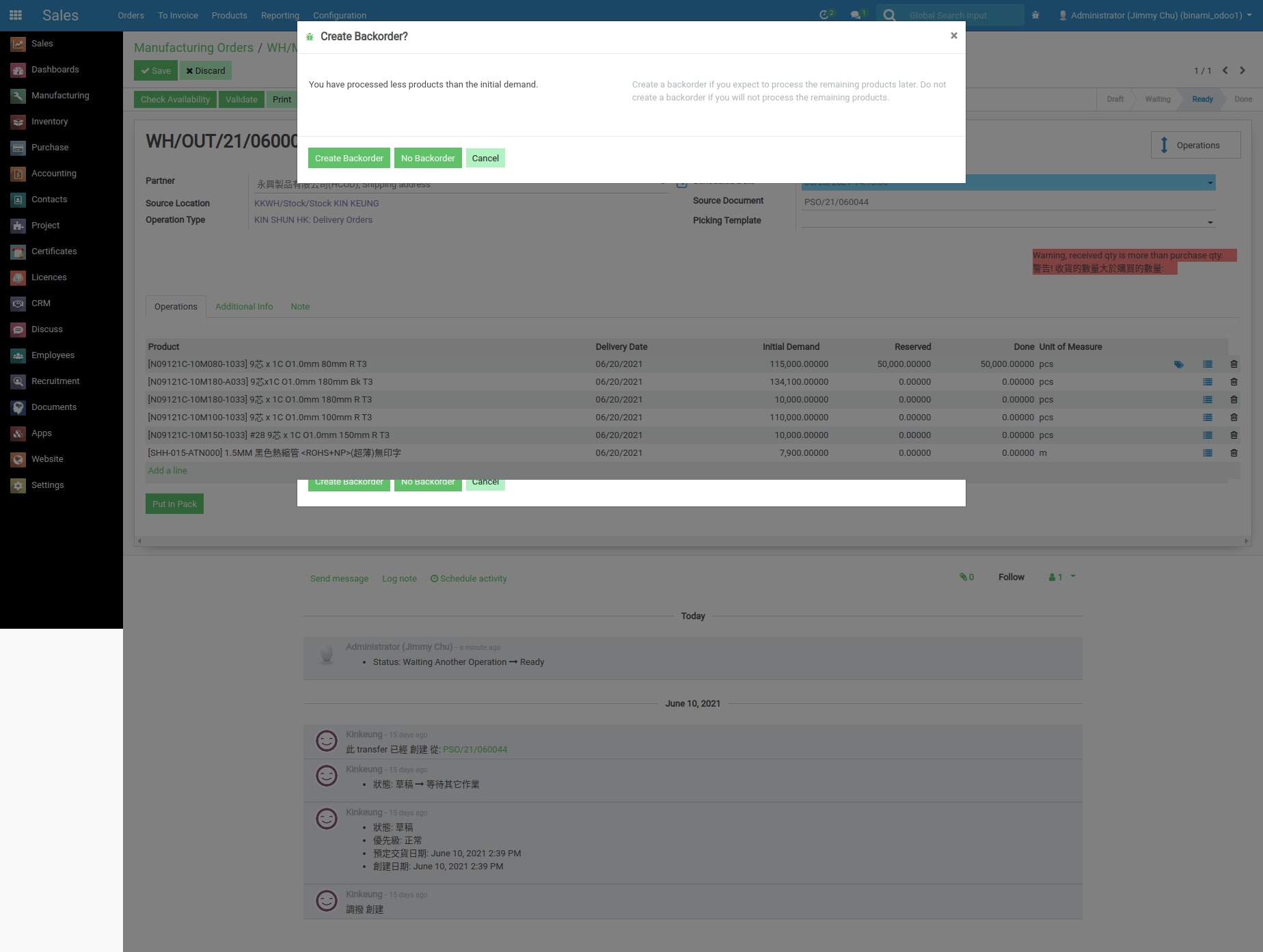Switch to the Note tab
The width and height of the screenshot is (1263, 952).
(300, 307)
